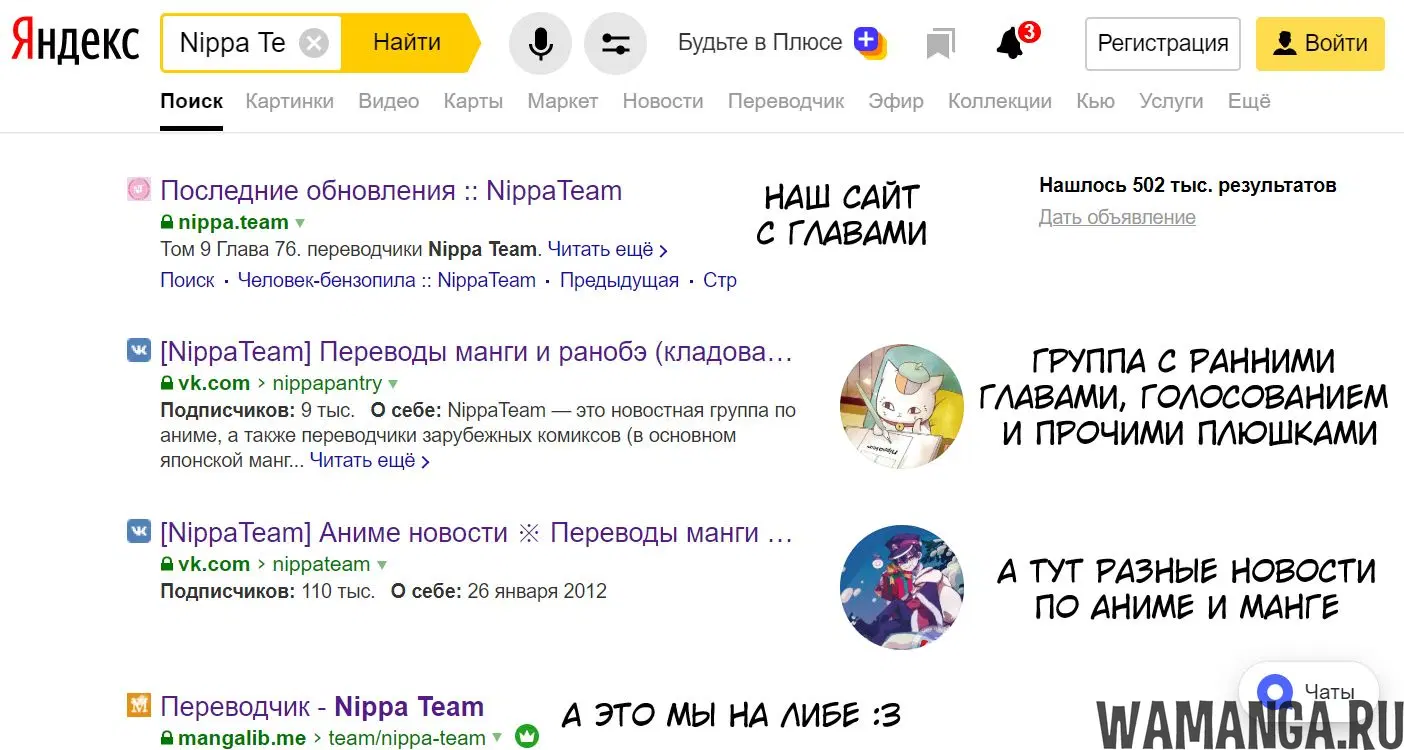Open the Будьте в Плюсе link
The width and height of the screenshot is (1404, 750).
click(x=760, y=43)
